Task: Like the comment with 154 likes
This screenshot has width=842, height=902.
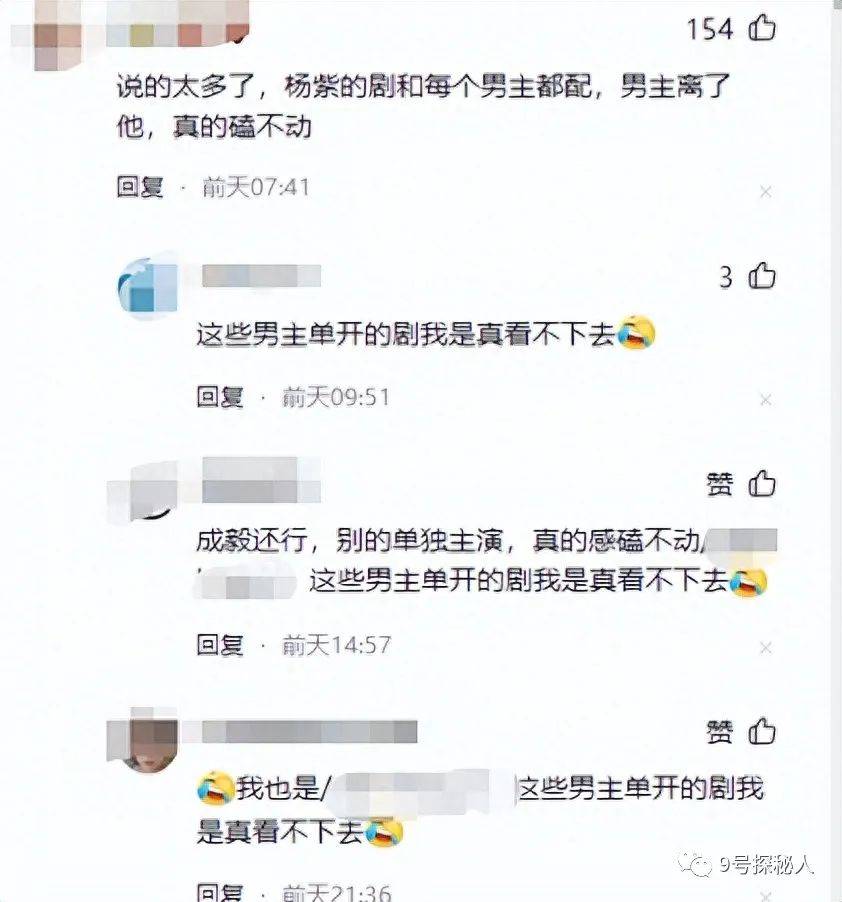Action: [762, 28]
